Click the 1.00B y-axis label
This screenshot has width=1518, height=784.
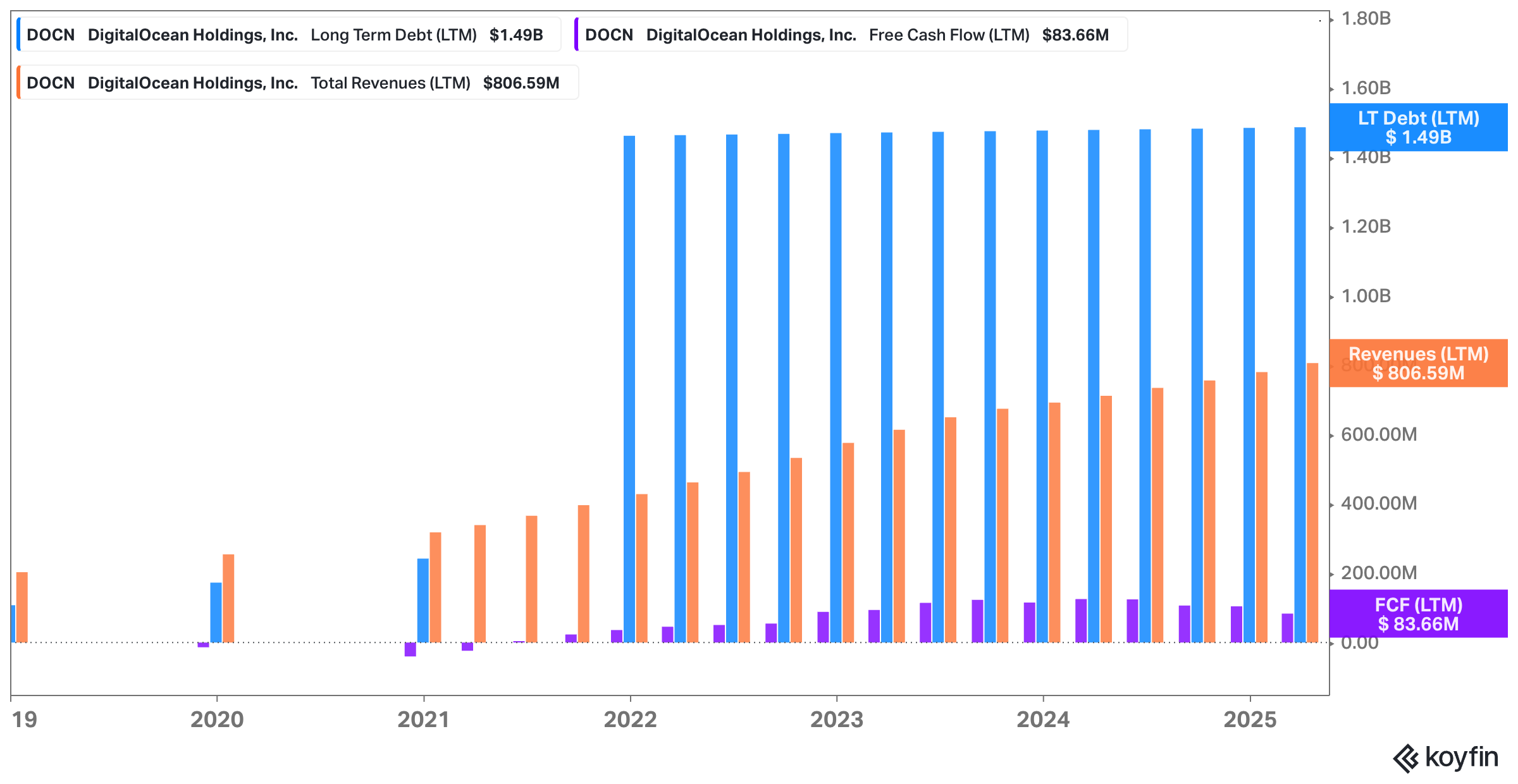pos(1366,296)
